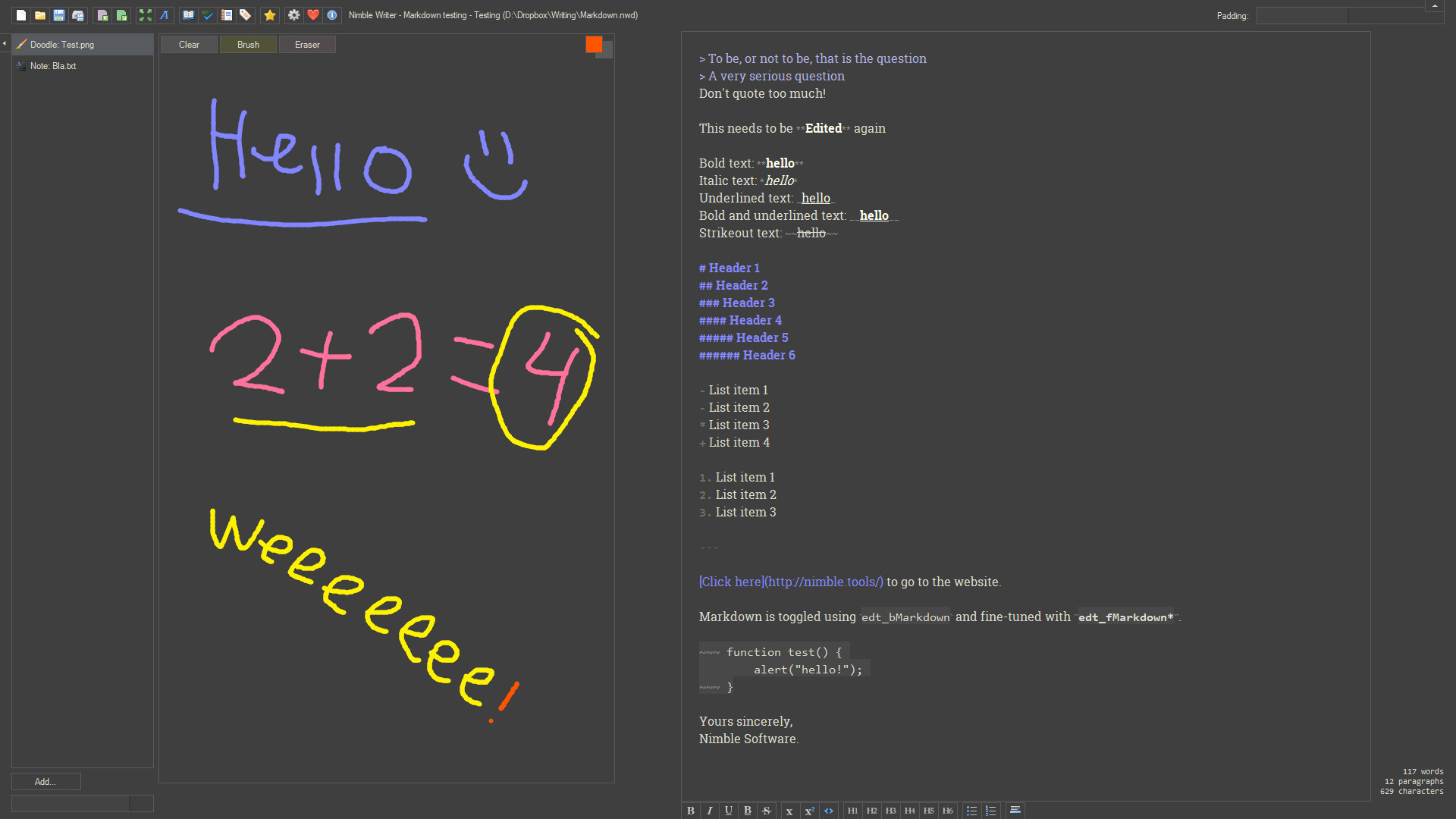Select the orange color swatch

(x=594, y=43)
